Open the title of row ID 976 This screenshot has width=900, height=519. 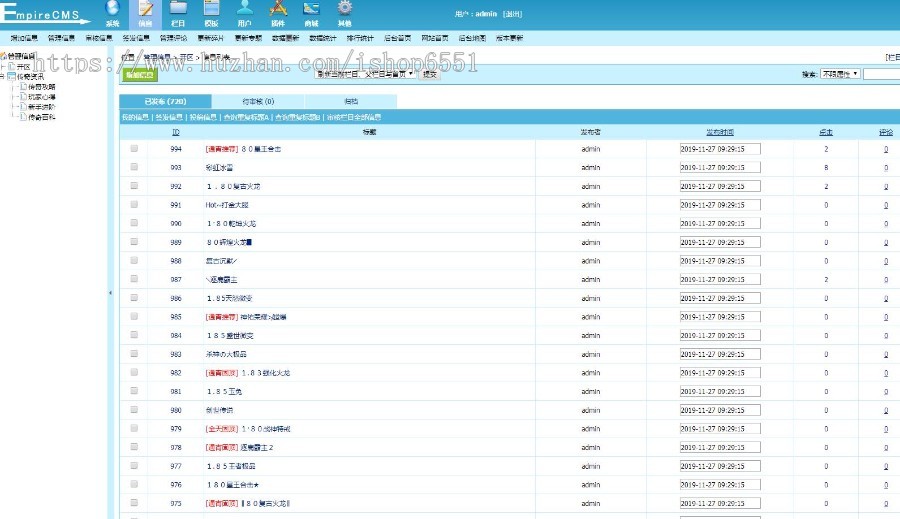232,485
